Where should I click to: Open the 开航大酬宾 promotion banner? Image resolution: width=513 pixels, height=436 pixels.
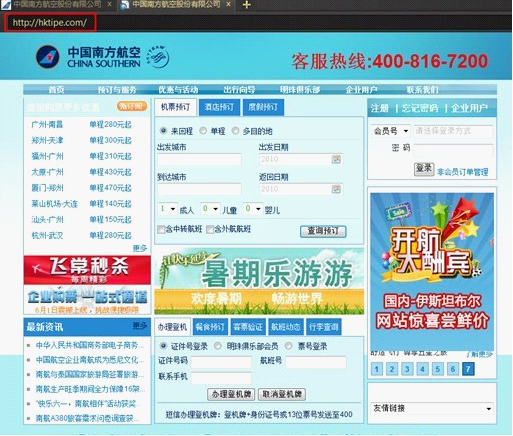[x=432, y=272]
